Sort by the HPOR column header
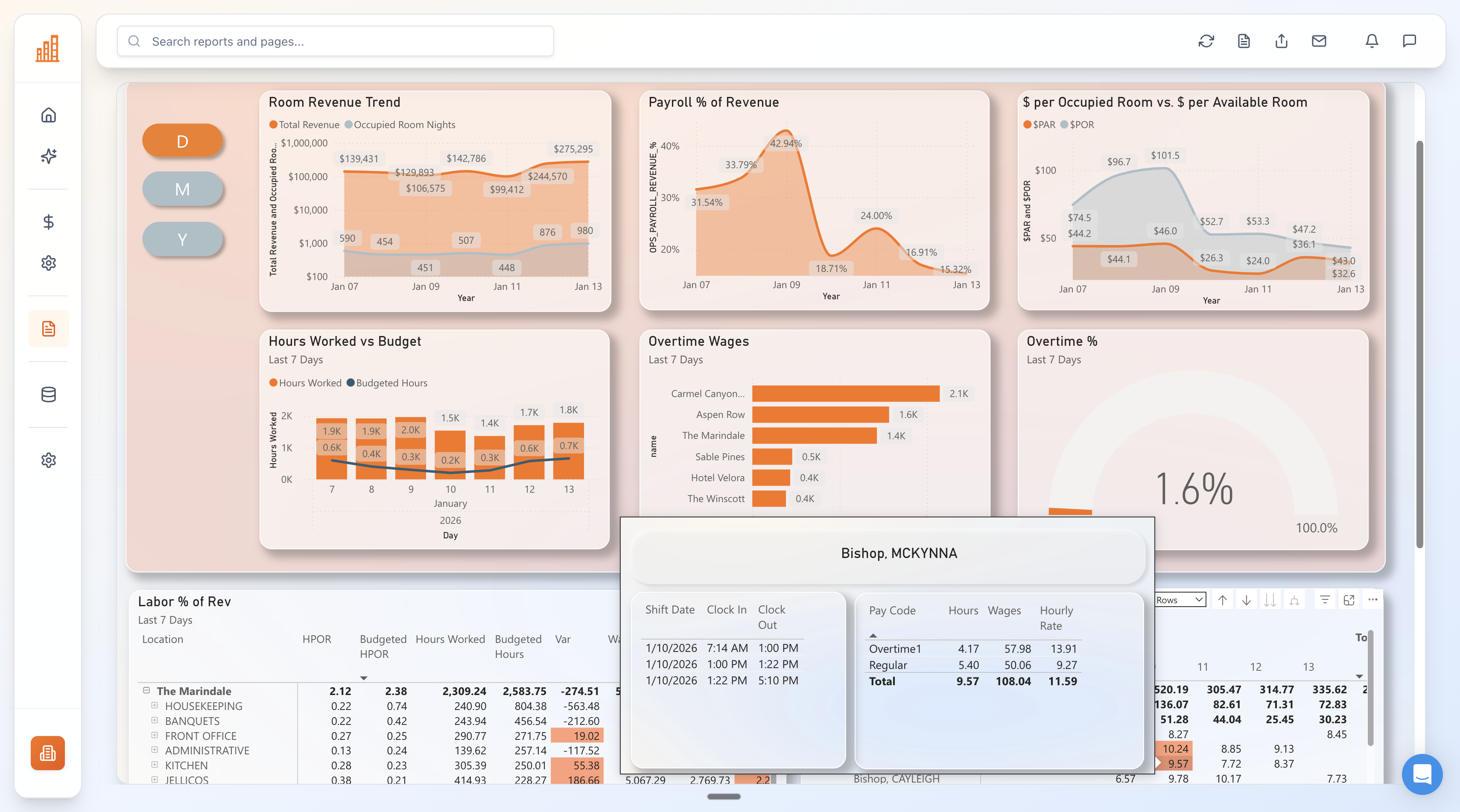 316,639
